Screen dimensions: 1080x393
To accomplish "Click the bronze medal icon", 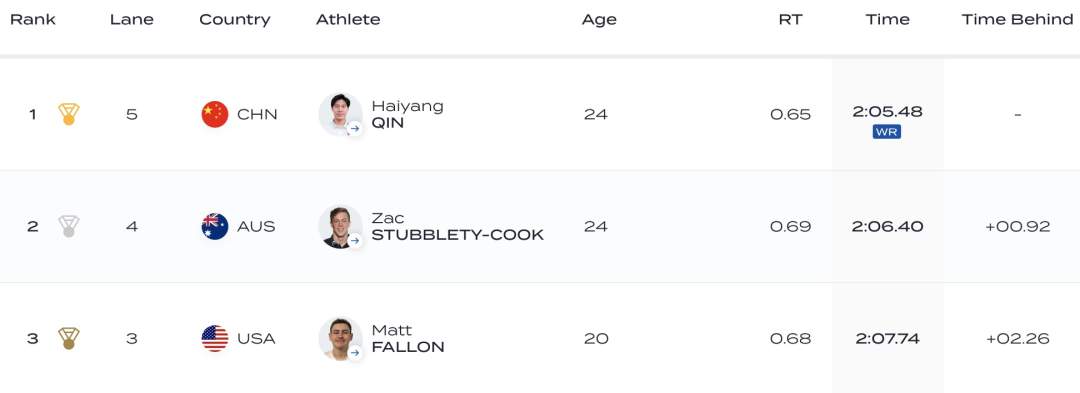I will (69, 339).
